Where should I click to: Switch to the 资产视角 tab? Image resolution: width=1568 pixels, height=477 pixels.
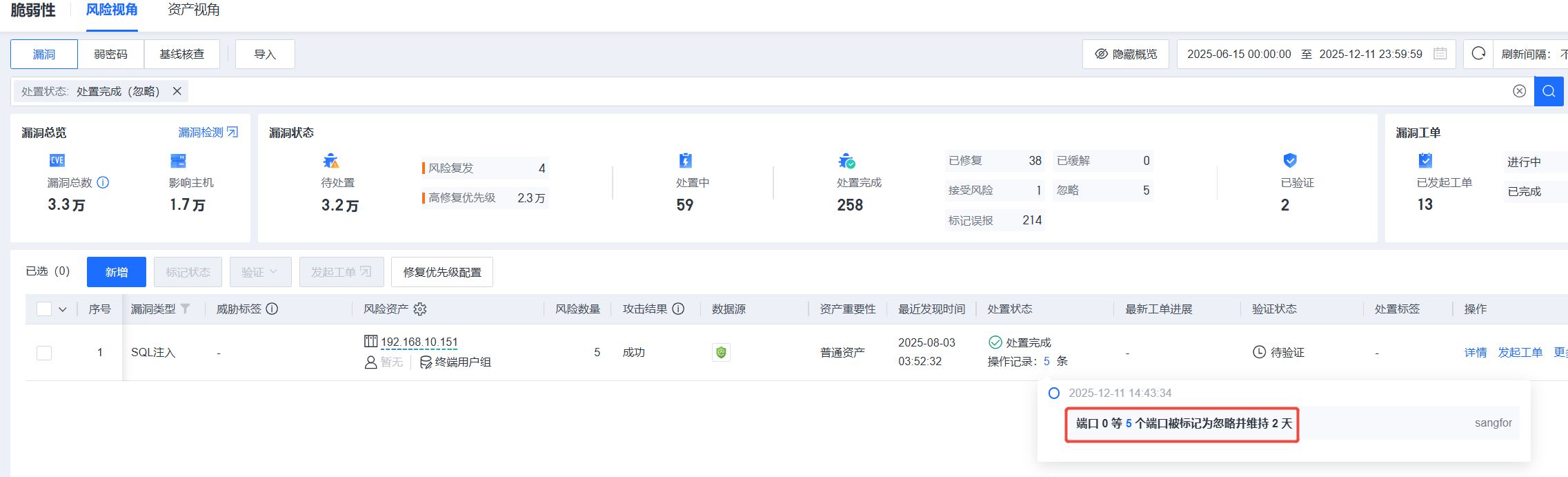194,10
